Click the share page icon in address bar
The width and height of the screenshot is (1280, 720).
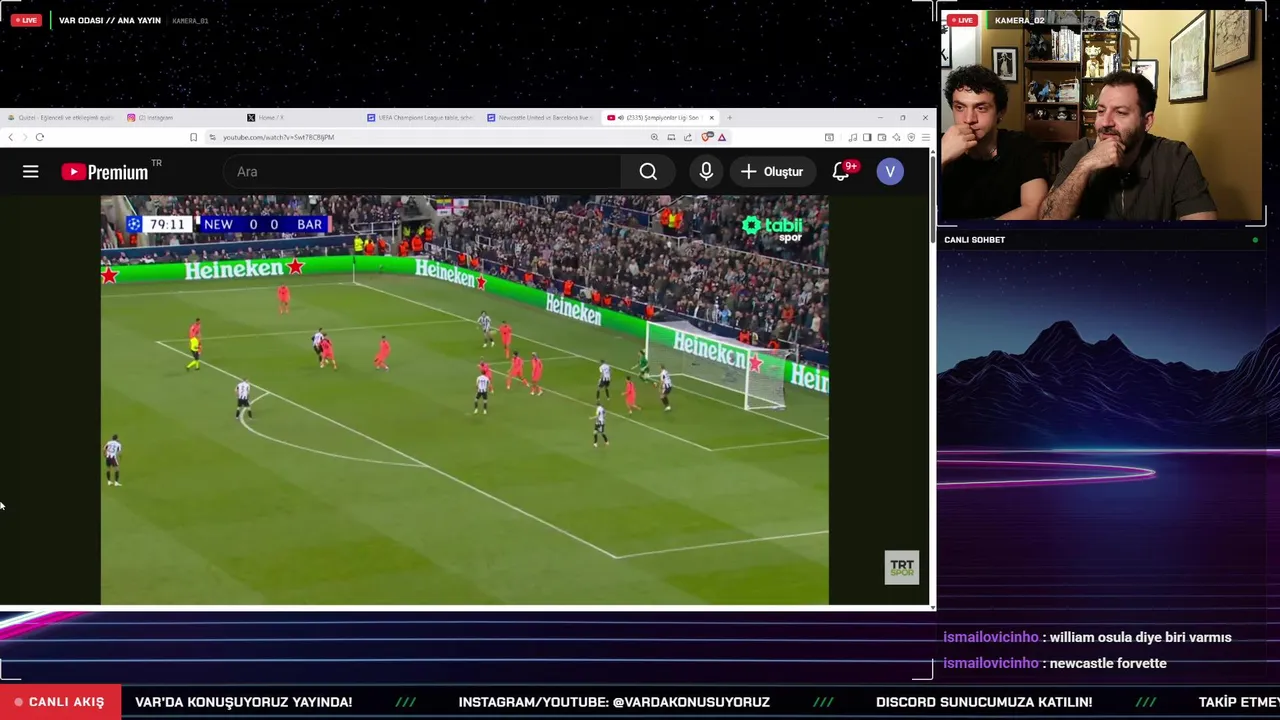pyautogui.click(x=688, y=137)
